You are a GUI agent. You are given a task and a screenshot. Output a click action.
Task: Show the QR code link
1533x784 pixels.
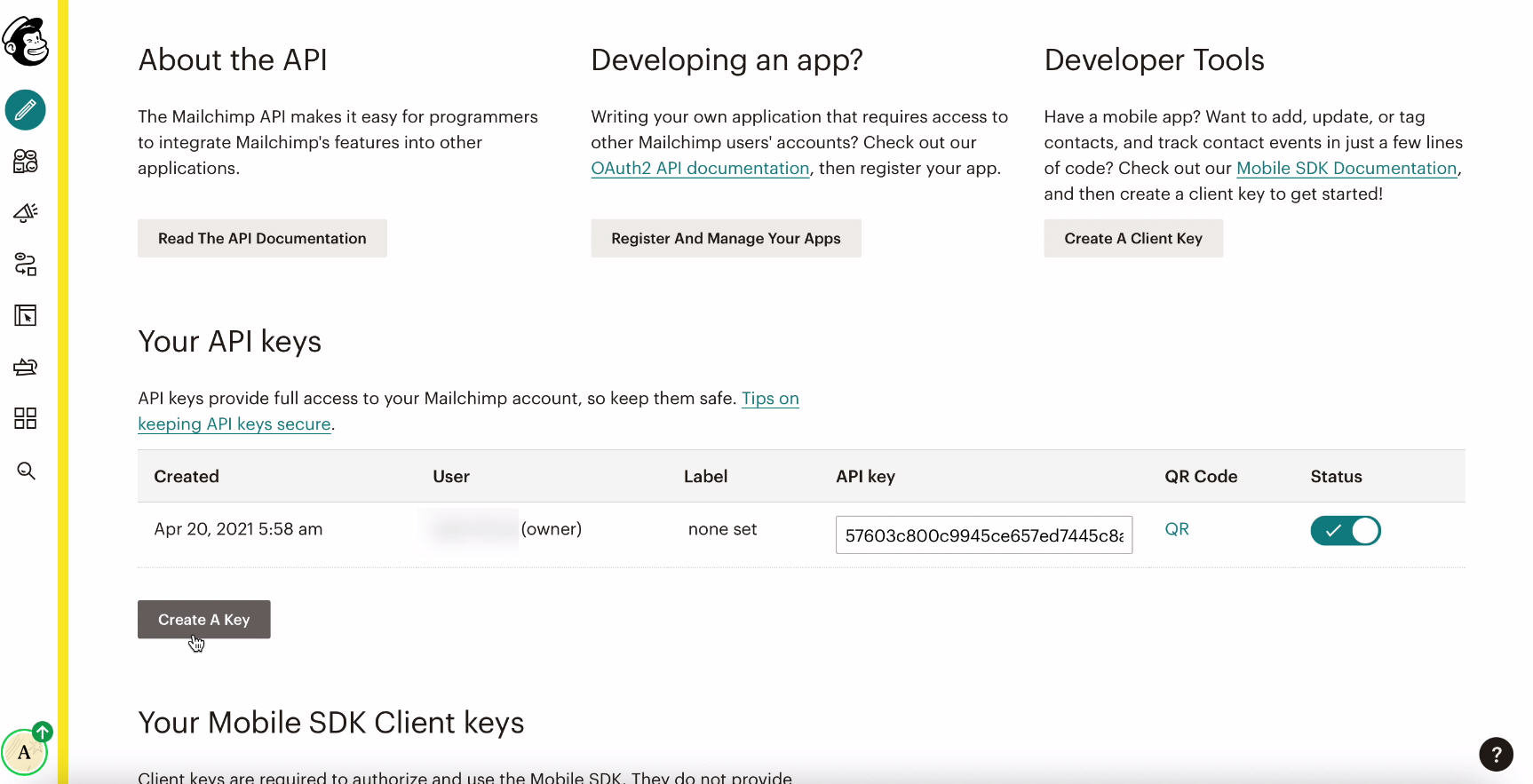click(1177, 529)
